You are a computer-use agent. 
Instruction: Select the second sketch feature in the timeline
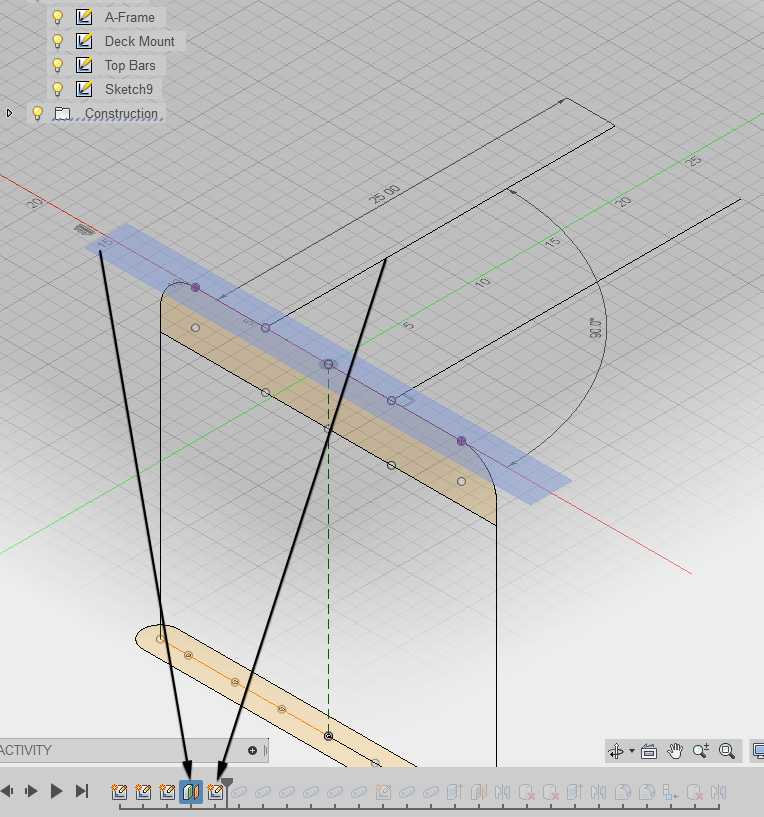pyautogui.click(x=143, y=792)
